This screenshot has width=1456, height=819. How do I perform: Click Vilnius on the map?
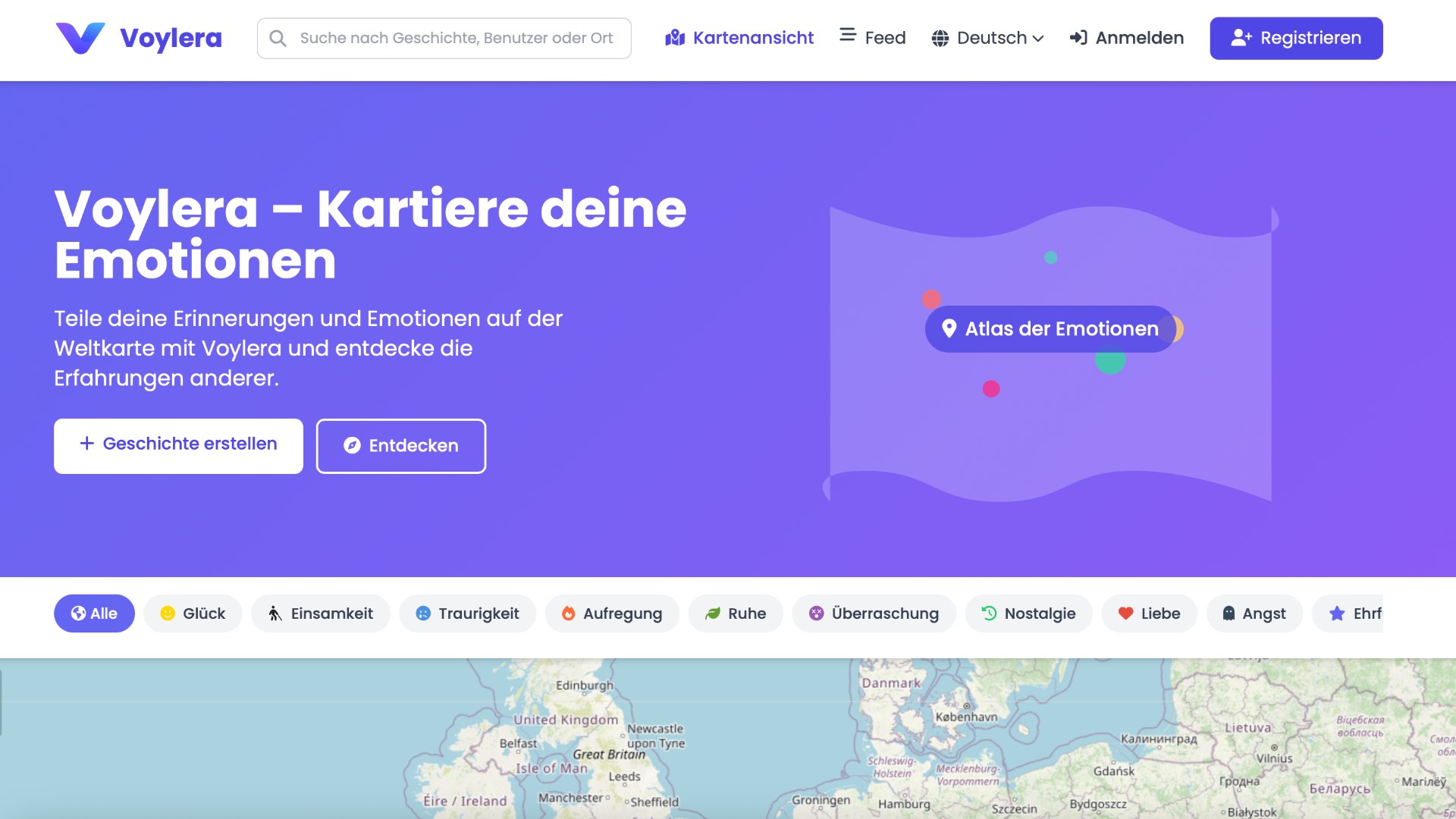point(1274,758)
